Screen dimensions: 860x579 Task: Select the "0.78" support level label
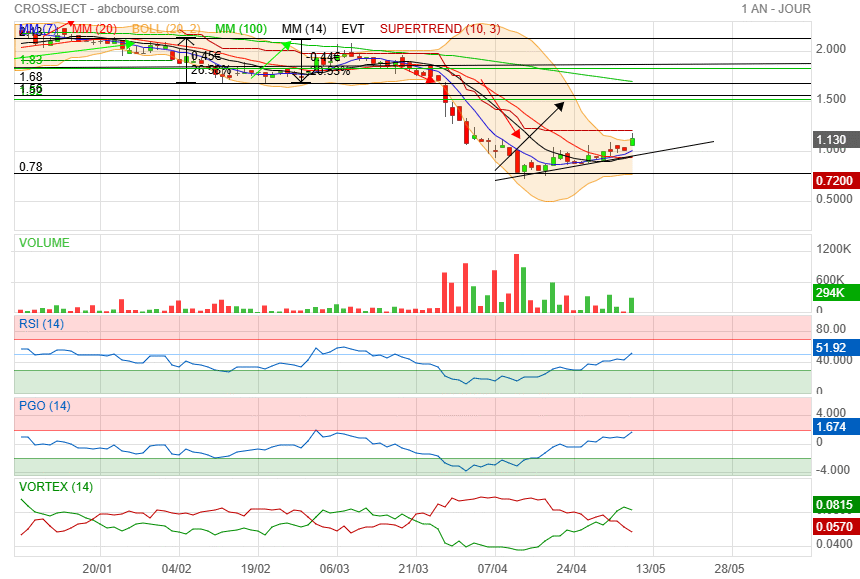coord(31,167)
